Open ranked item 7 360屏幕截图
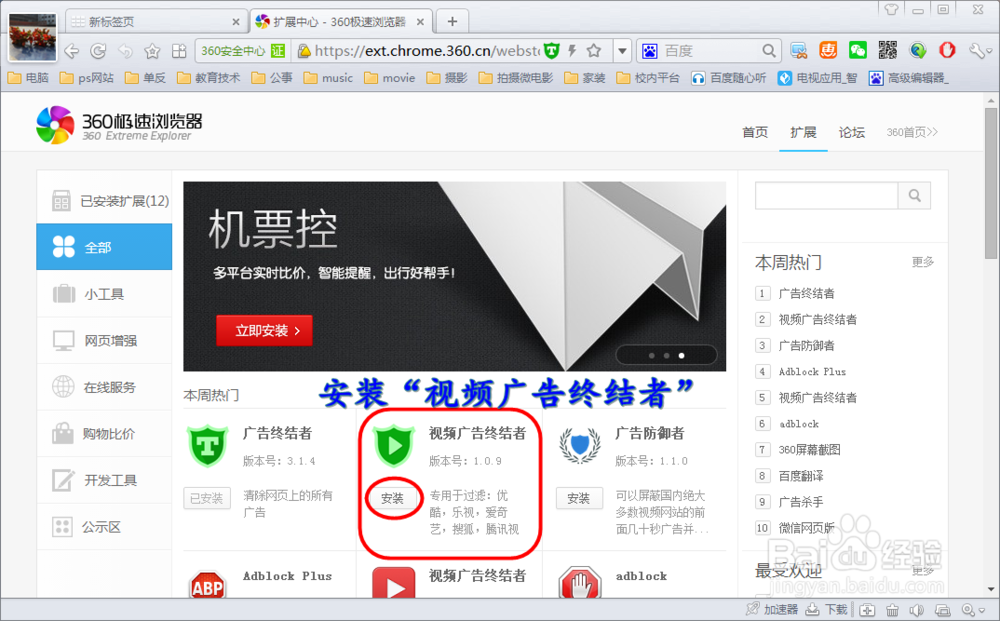Viewport: 1000px width, 621px height. pos(809,449)
